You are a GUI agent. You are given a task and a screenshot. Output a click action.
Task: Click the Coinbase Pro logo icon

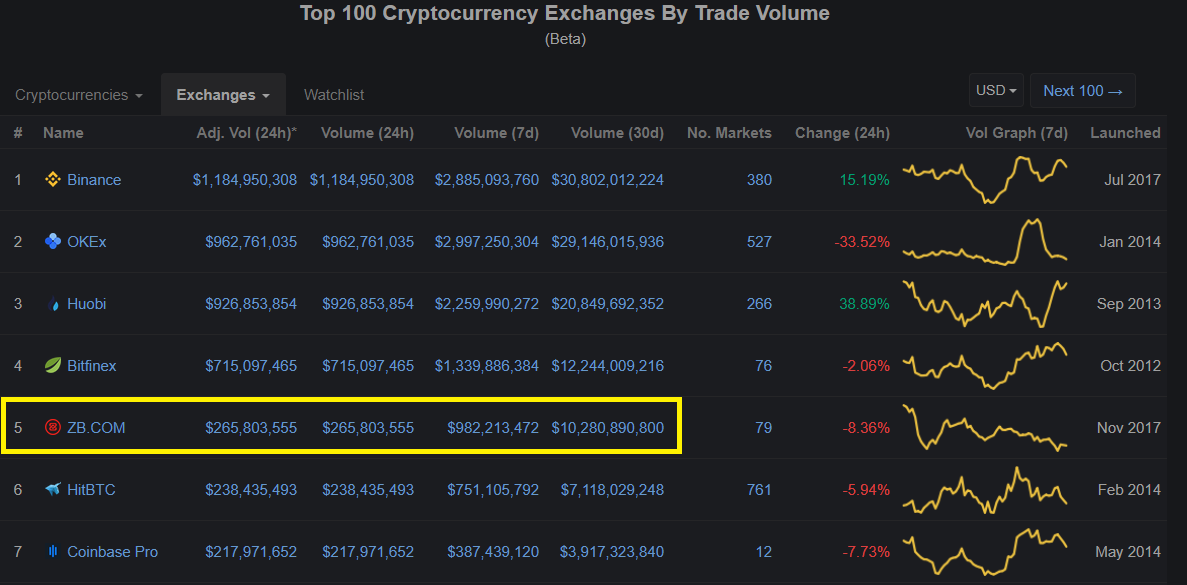click(x=52, y=552)
